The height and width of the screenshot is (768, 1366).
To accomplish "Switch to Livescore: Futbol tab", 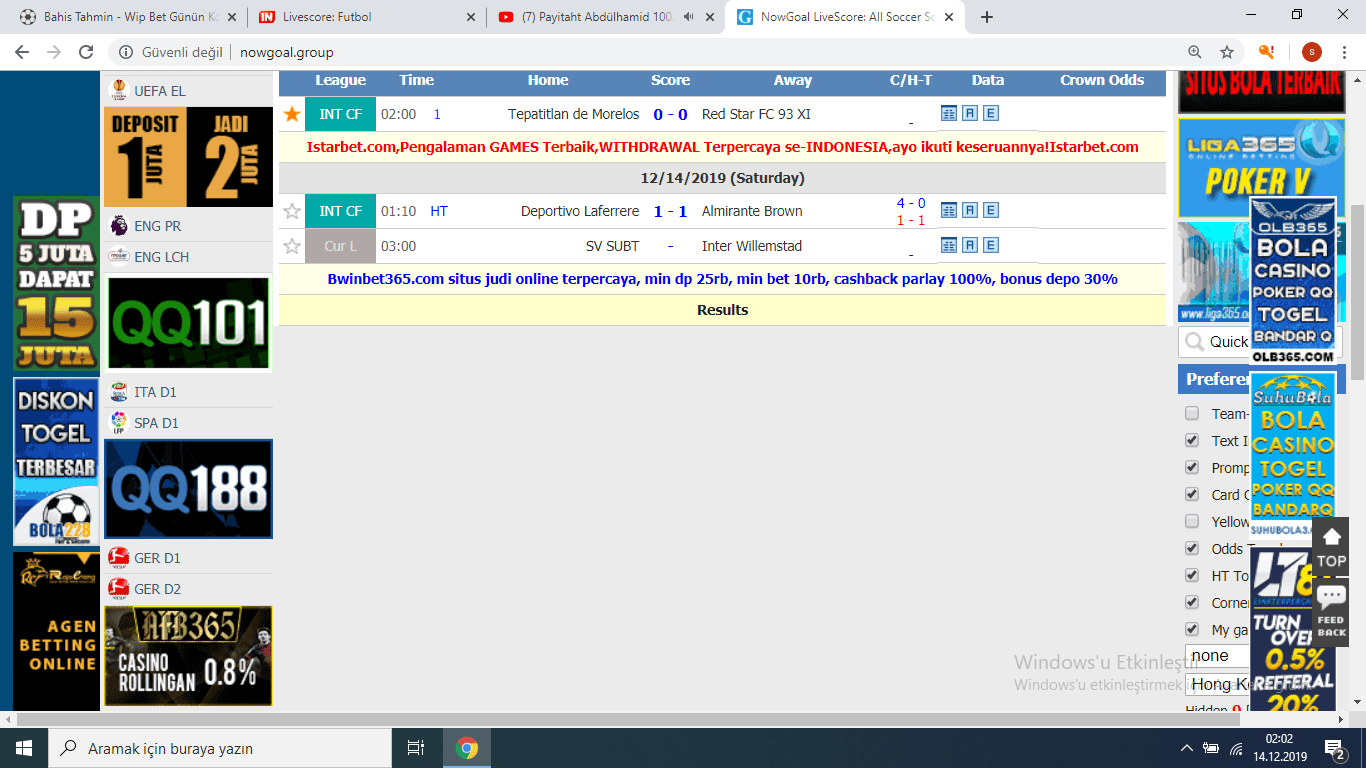I will pyautogui.click(x=367, y=17).
